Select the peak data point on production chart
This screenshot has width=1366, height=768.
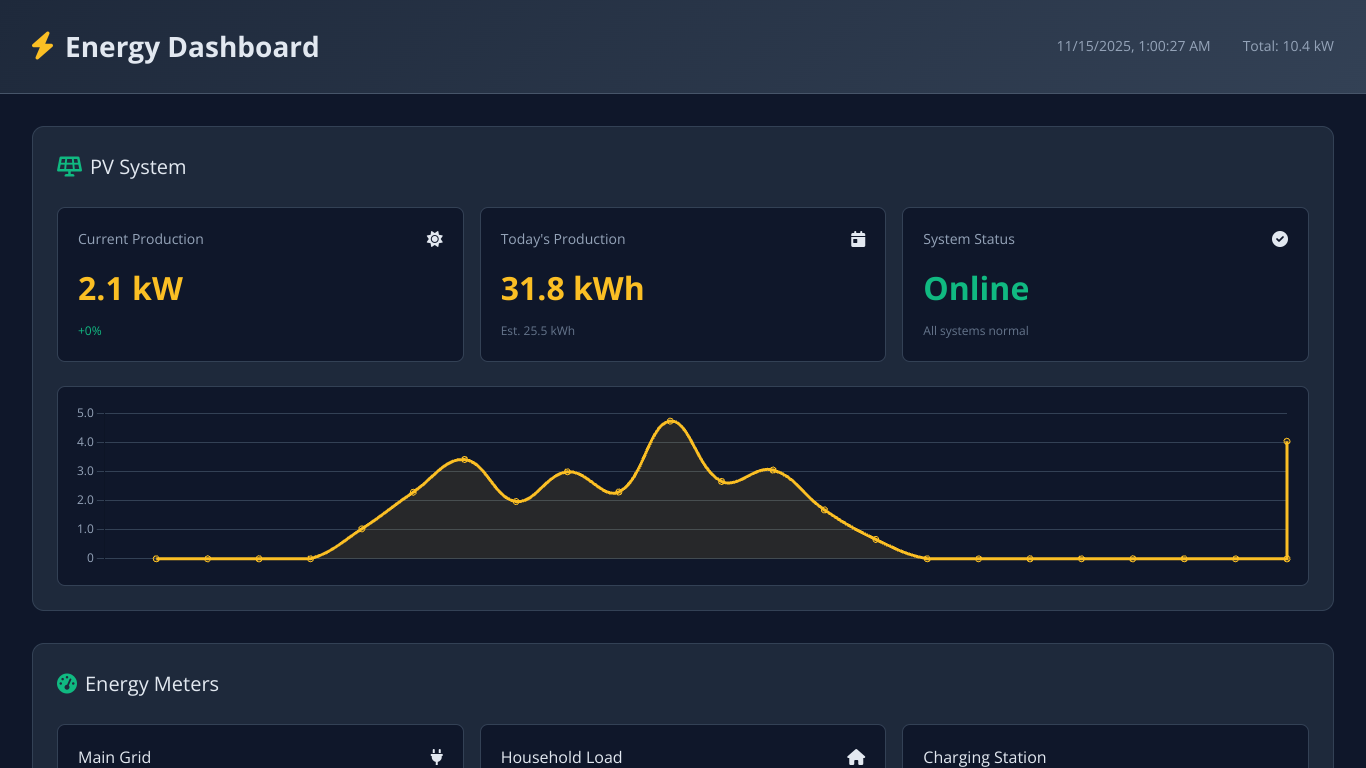(x=670, y=421)
